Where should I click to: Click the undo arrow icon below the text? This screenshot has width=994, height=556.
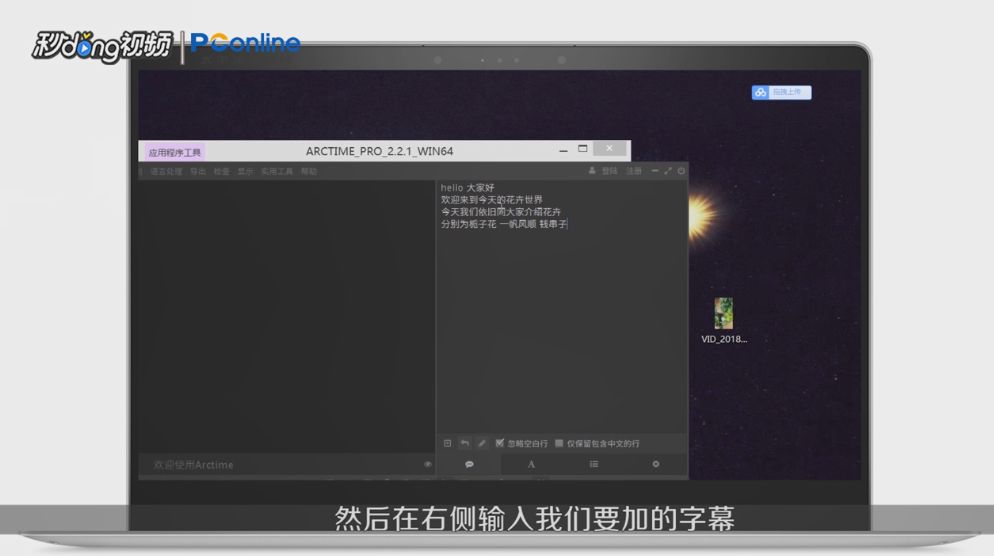(465, 443)
